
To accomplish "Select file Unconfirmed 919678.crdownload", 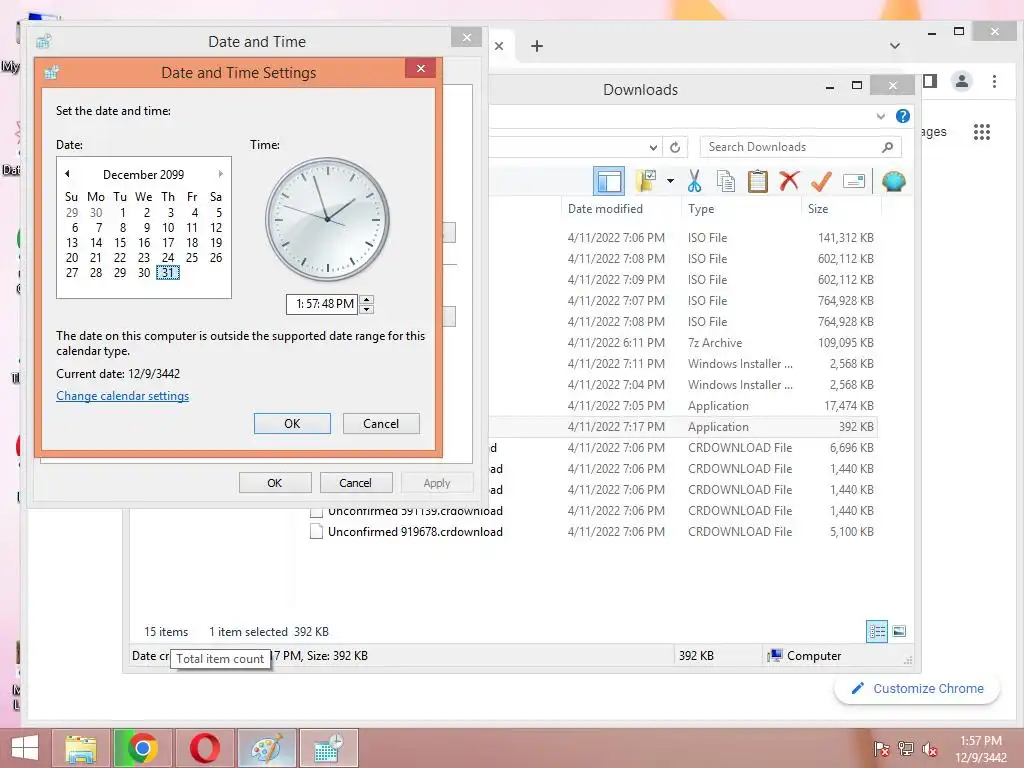I will tap(415, 532).
